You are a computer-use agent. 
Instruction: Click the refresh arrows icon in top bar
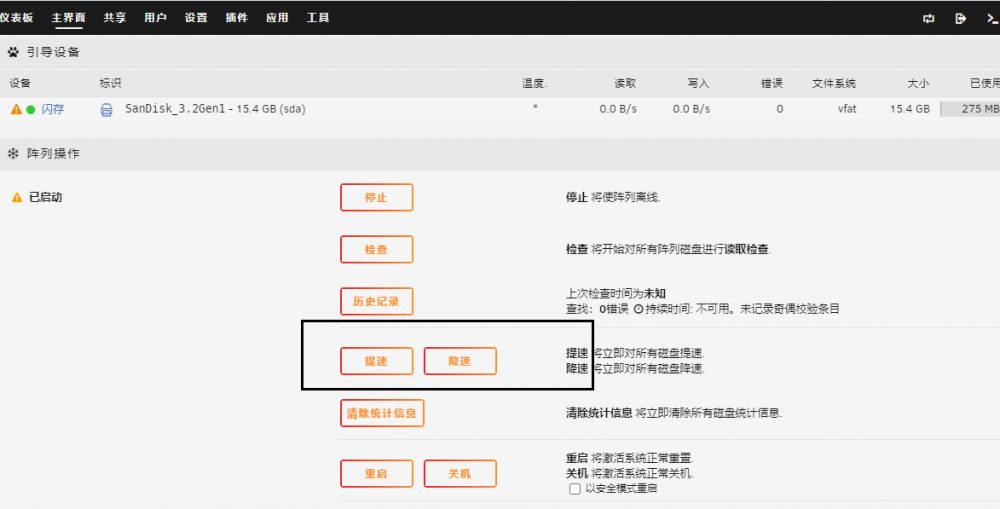point(929,18)
